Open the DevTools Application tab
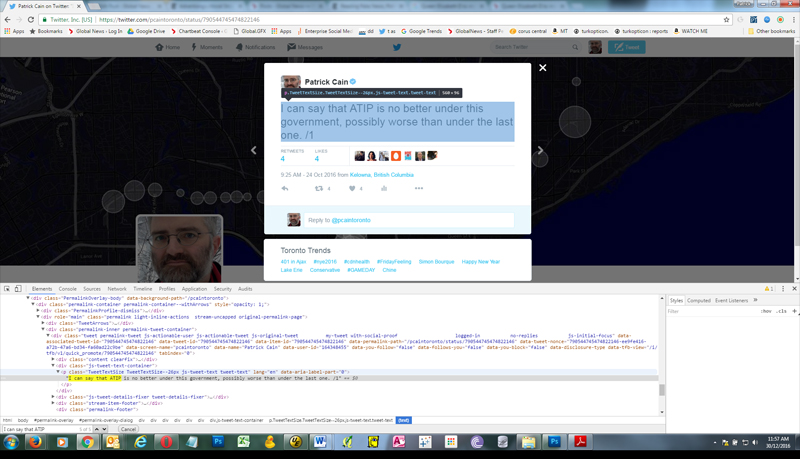Viewport: 800px width, 459px height. [194, 289]
